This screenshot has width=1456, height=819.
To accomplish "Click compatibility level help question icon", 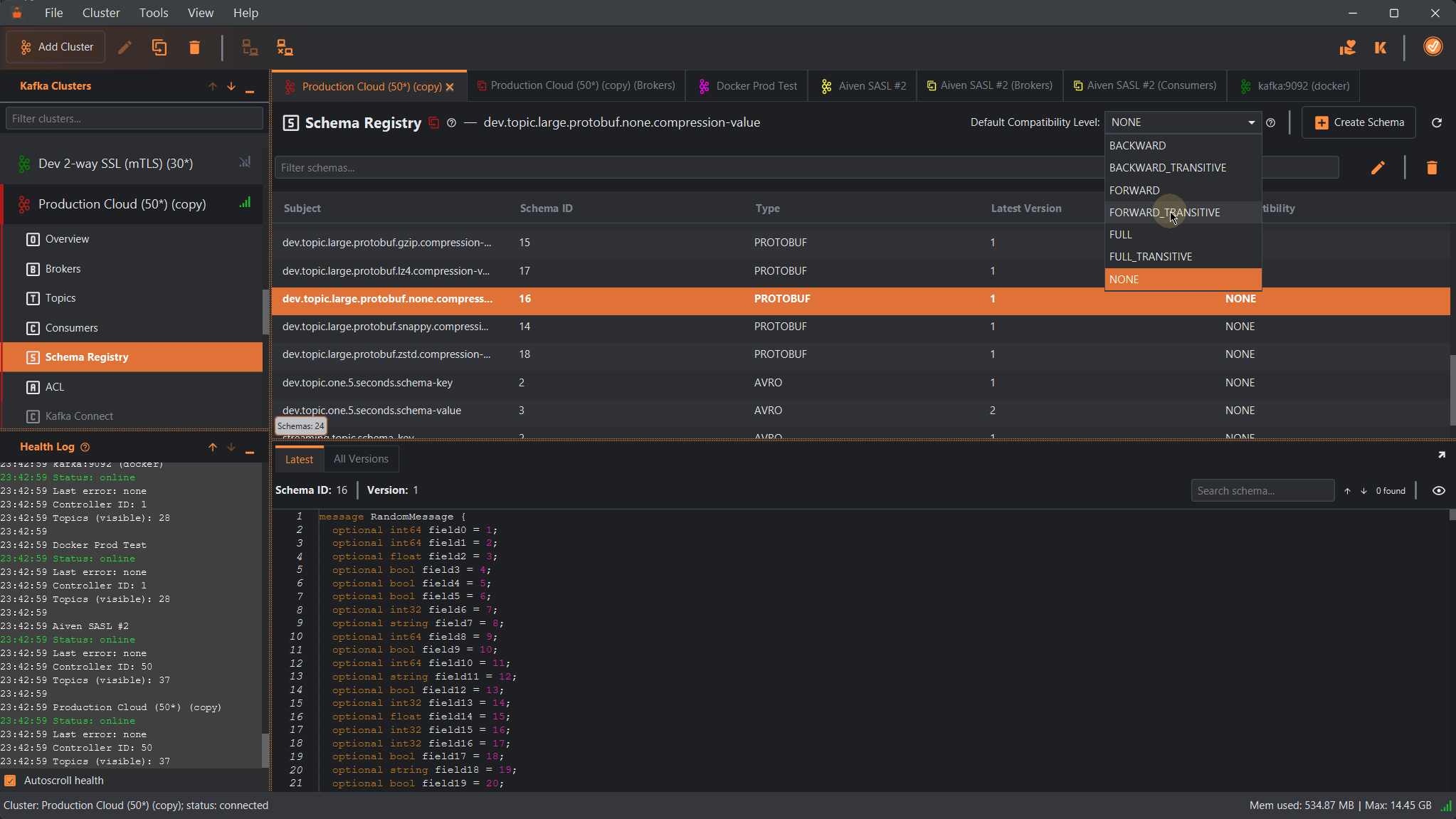I will tap(1271, 122).
